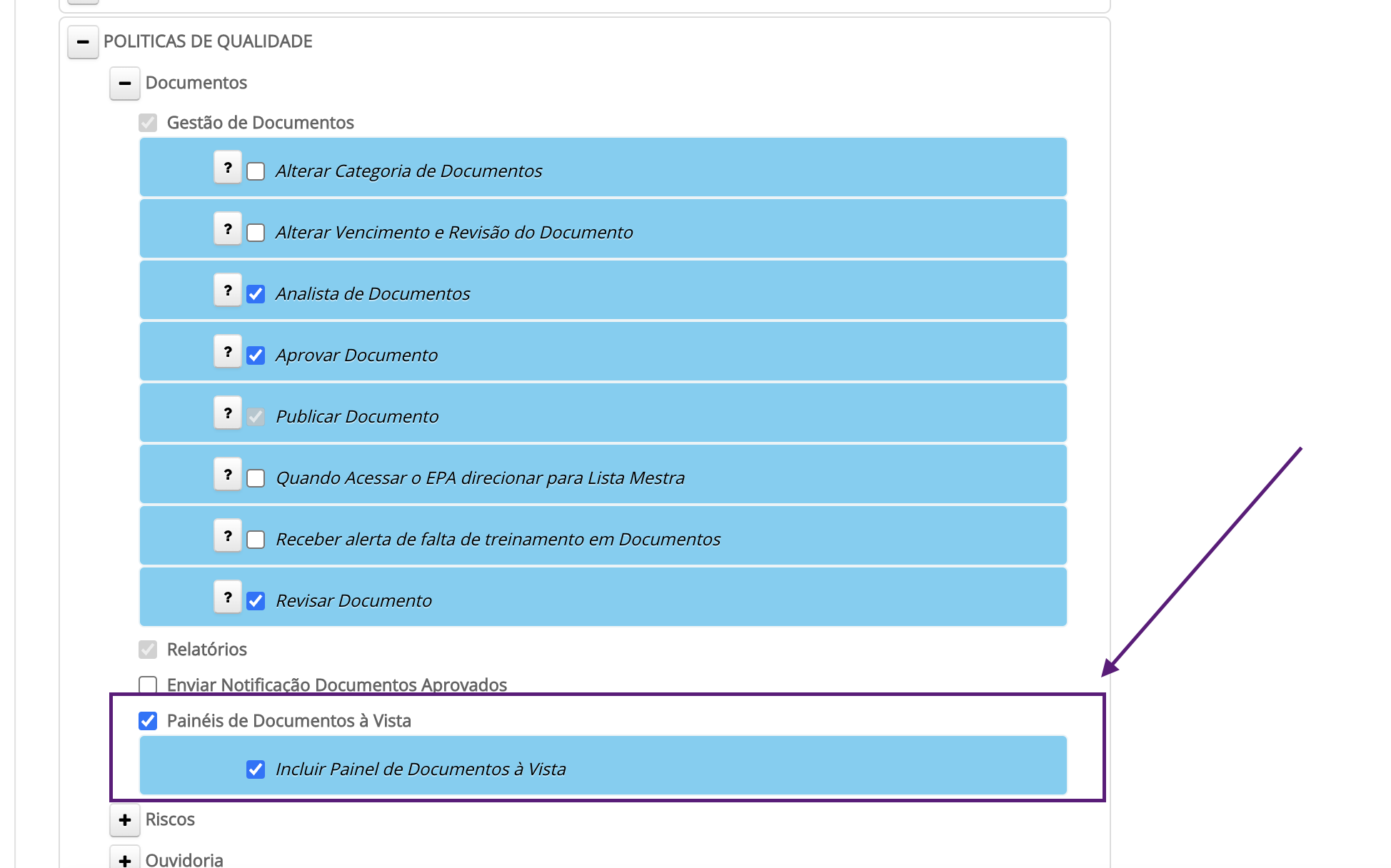Expand the Riscos section
Viewport: 1391px width, 868px height.
click(x=125, y=820)
